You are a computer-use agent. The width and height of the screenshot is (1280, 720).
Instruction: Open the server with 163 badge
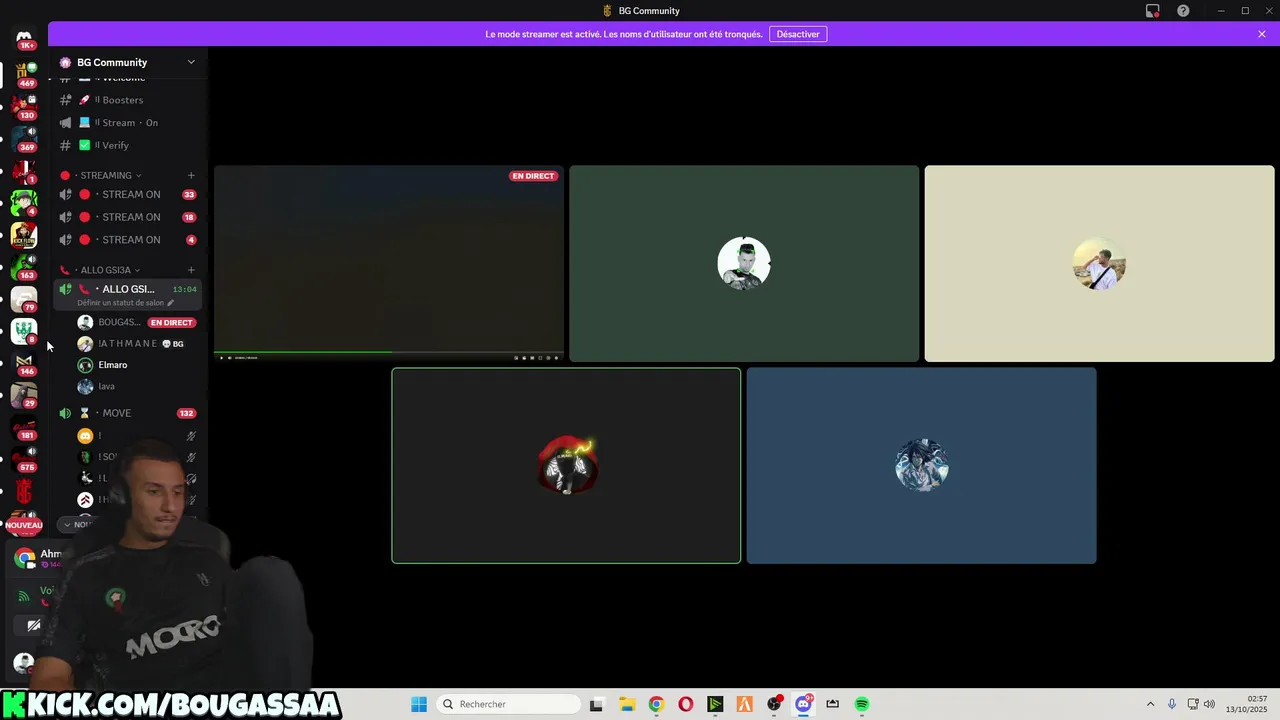24,266
